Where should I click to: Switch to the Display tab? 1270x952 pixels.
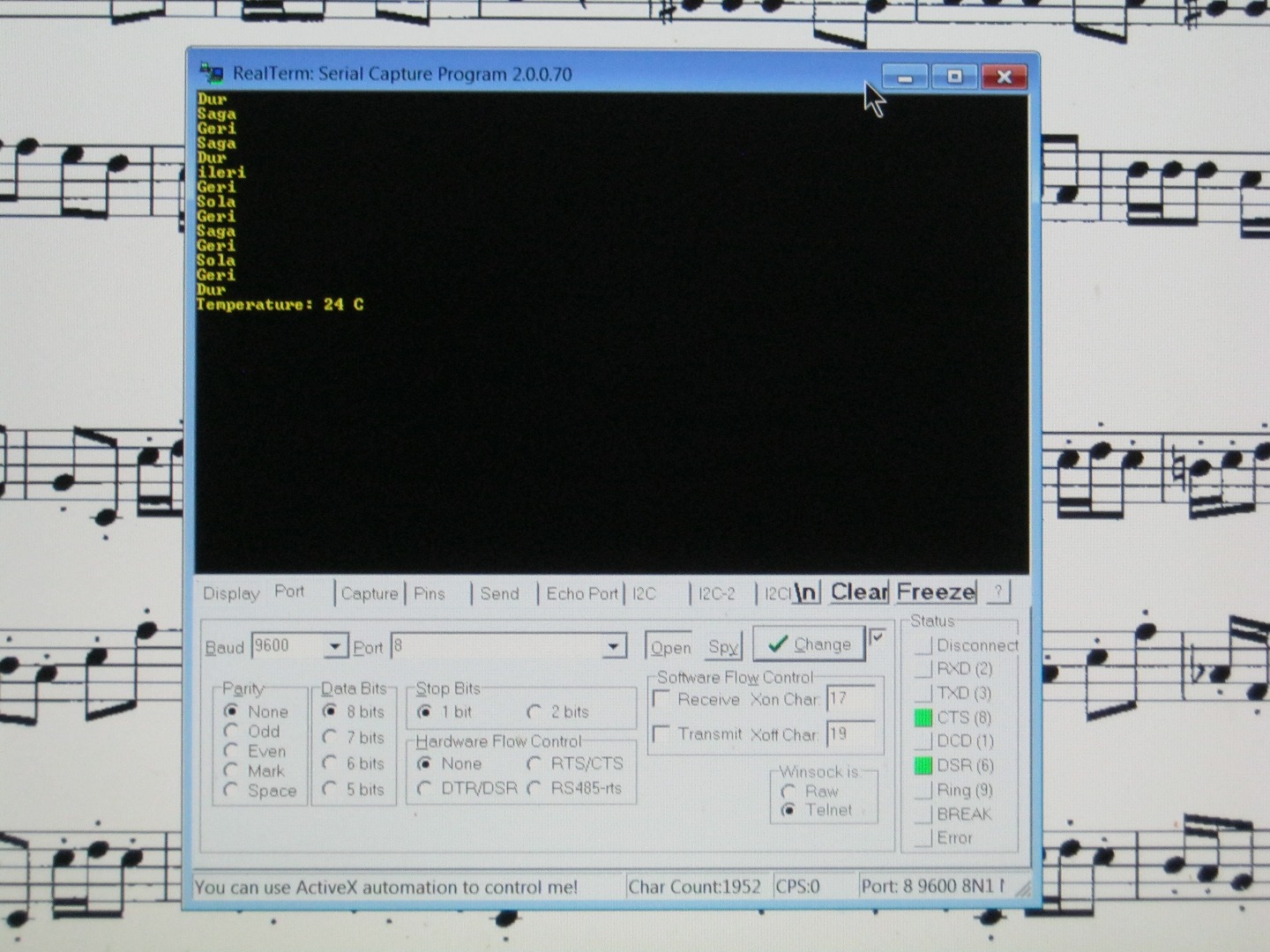(x=231, y=593)
